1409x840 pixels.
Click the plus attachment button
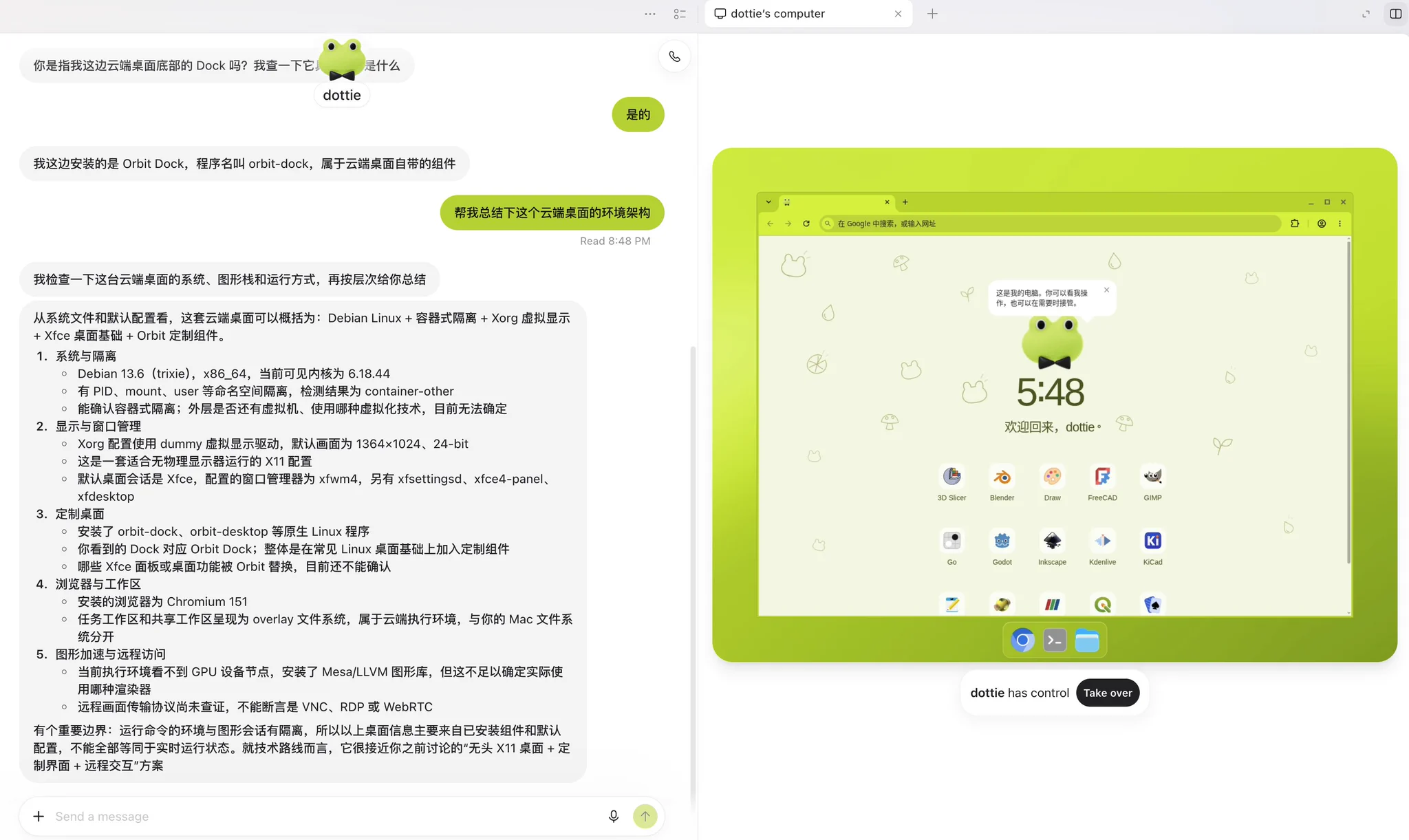pos(39,816)
